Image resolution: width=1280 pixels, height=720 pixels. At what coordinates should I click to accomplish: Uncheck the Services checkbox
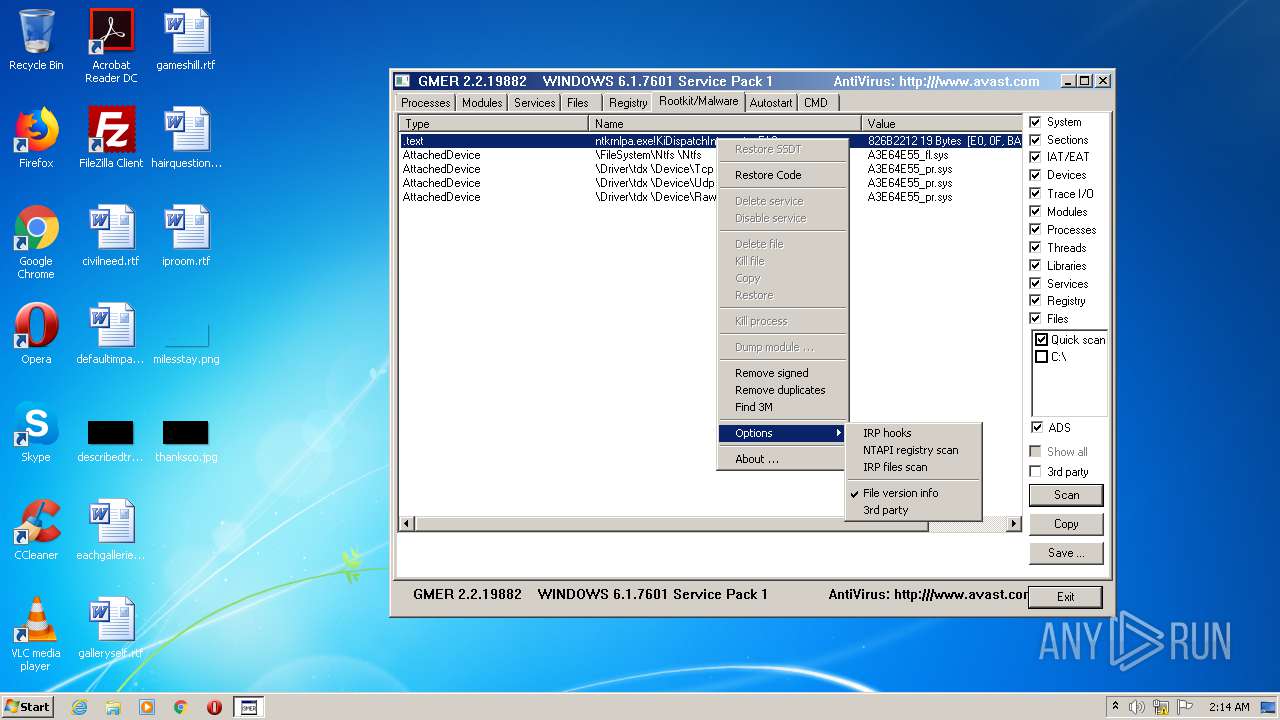pos(1035,284)
